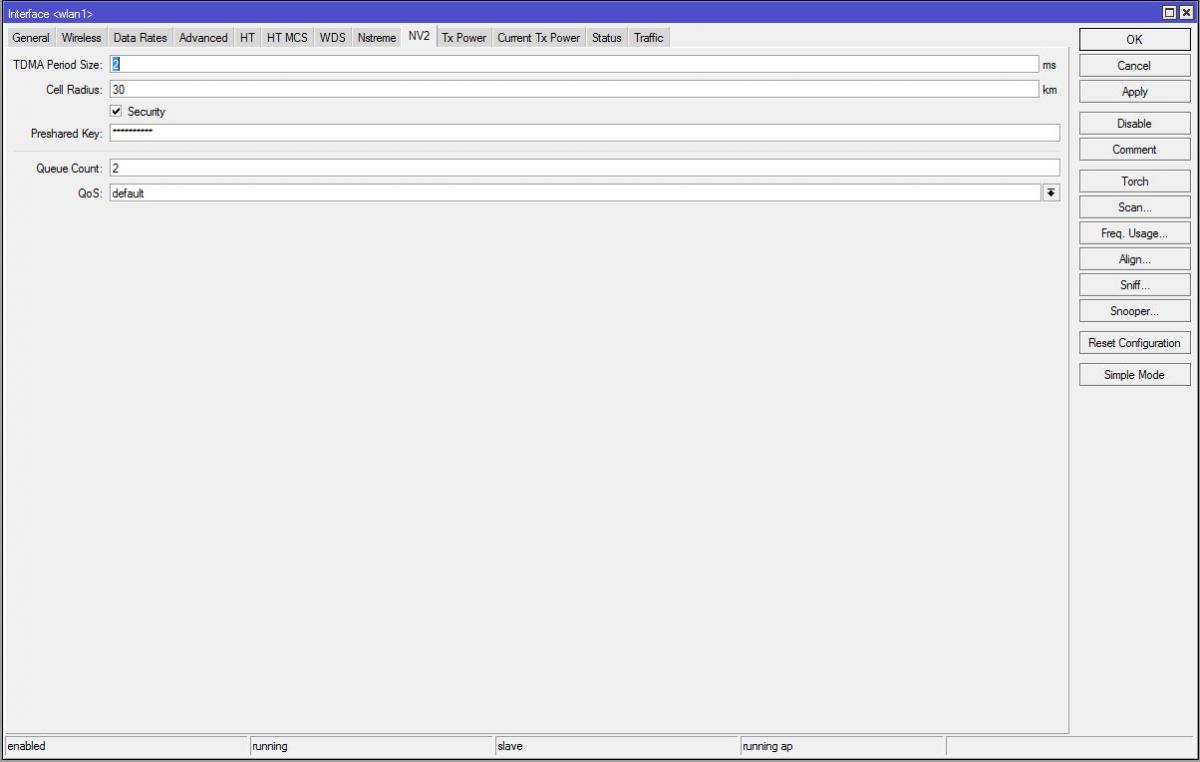1200x762 pixels.
Task: Focus the Preshared Key field
Action: (x=584, y=133)
